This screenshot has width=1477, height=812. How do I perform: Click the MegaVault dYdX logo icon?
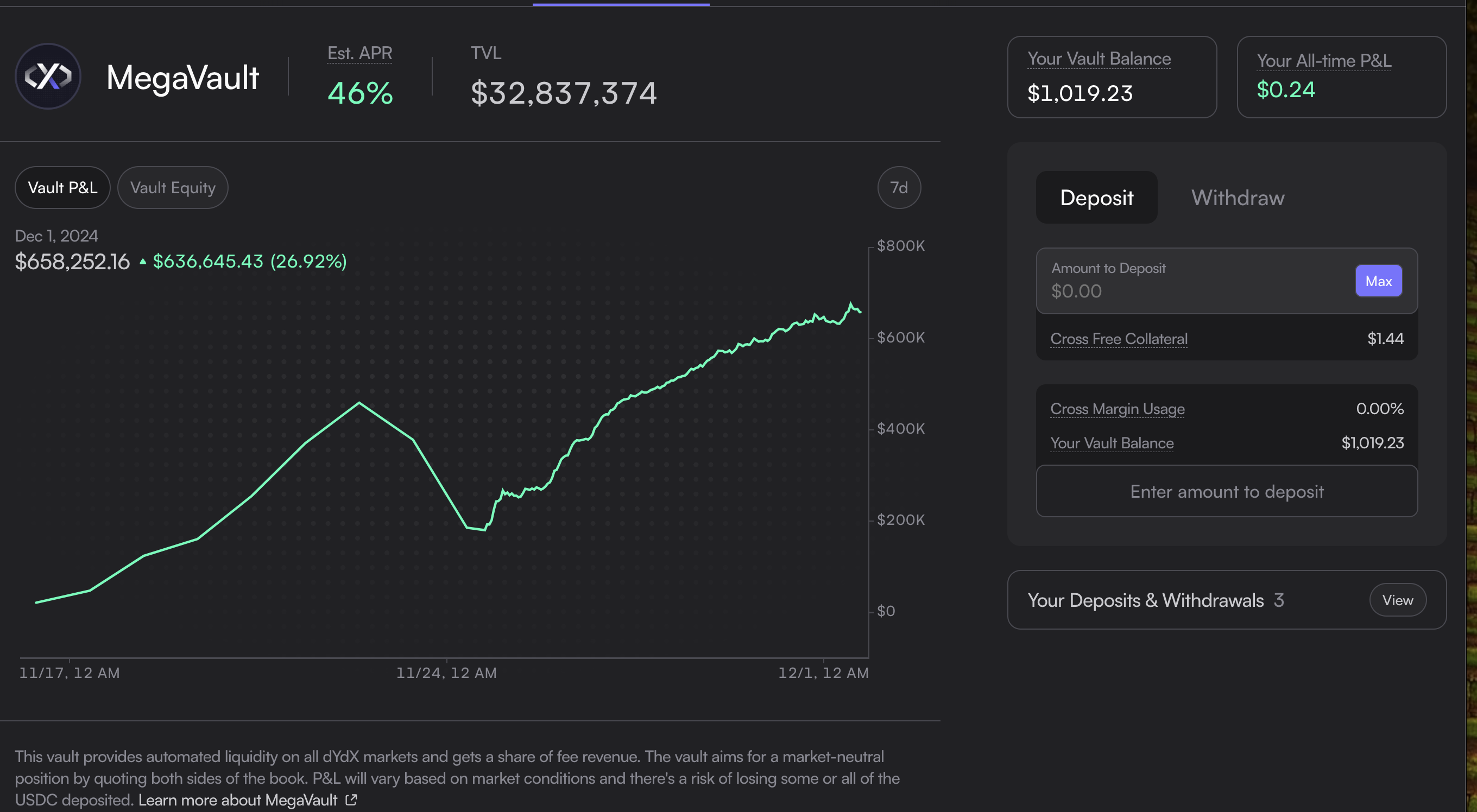click(48, 76)
